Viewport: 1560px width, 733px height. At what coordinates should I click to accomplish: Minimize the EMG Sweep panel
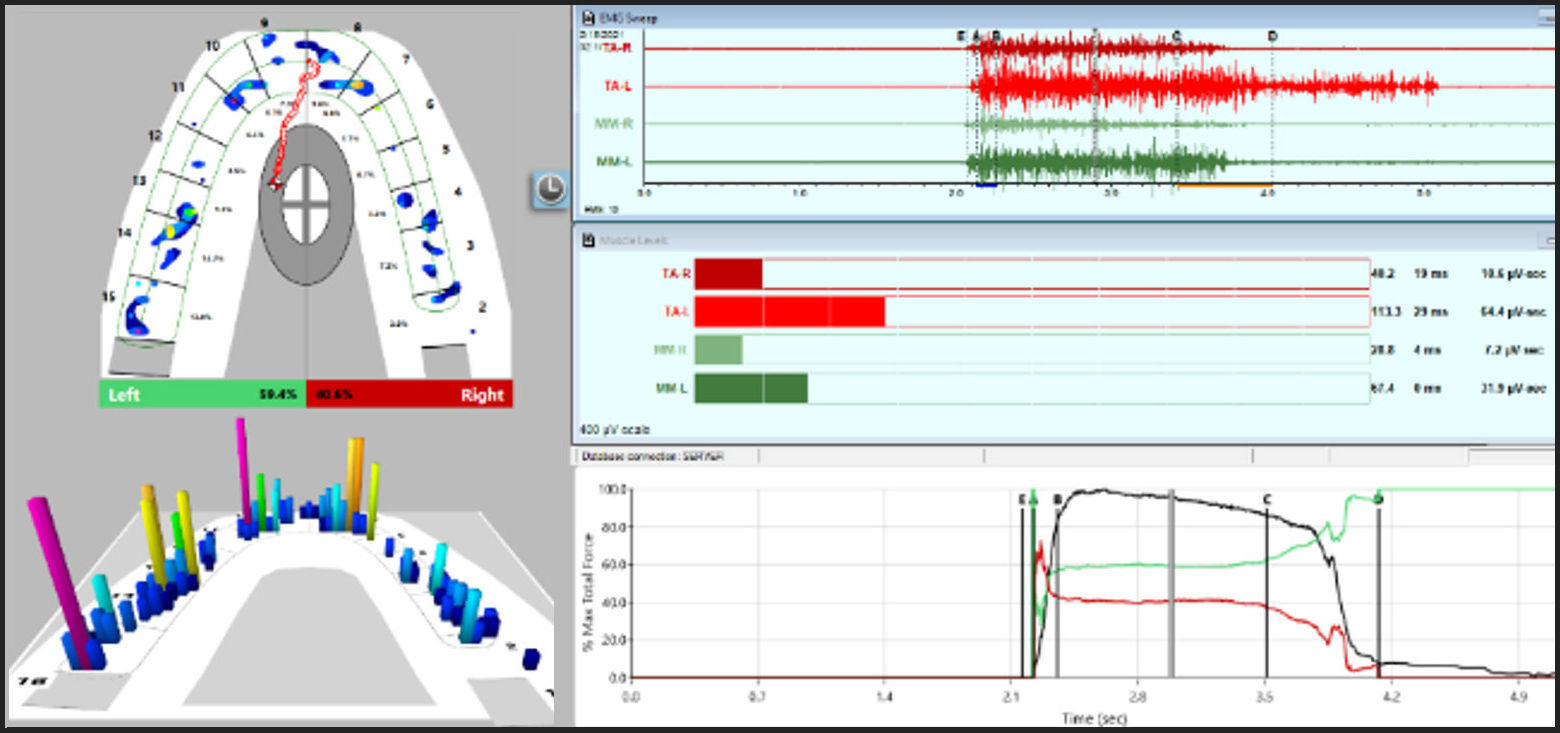click(x=1546, y=18)
